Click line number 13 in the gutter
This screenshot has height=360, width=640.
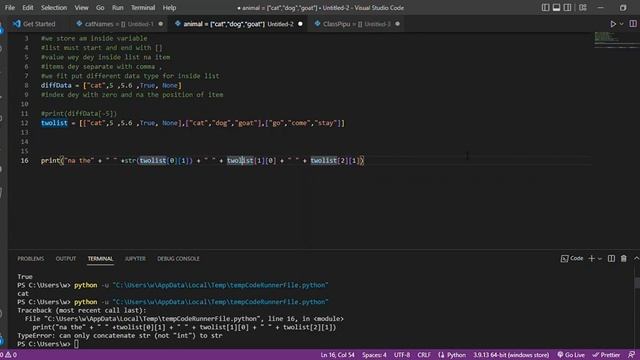pyautogui.click(x=24, y=132)
